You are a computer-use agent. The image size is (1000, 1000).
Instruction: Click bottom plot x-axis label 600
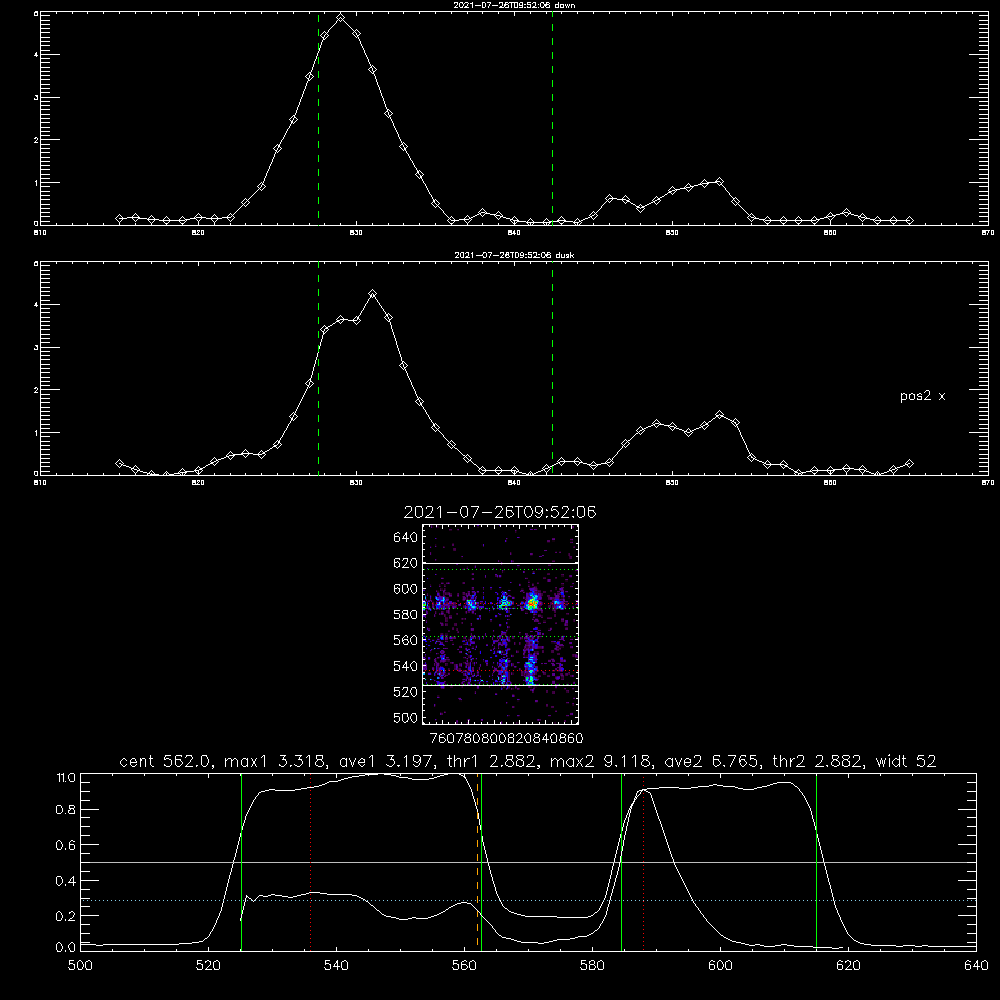(720, 966)
